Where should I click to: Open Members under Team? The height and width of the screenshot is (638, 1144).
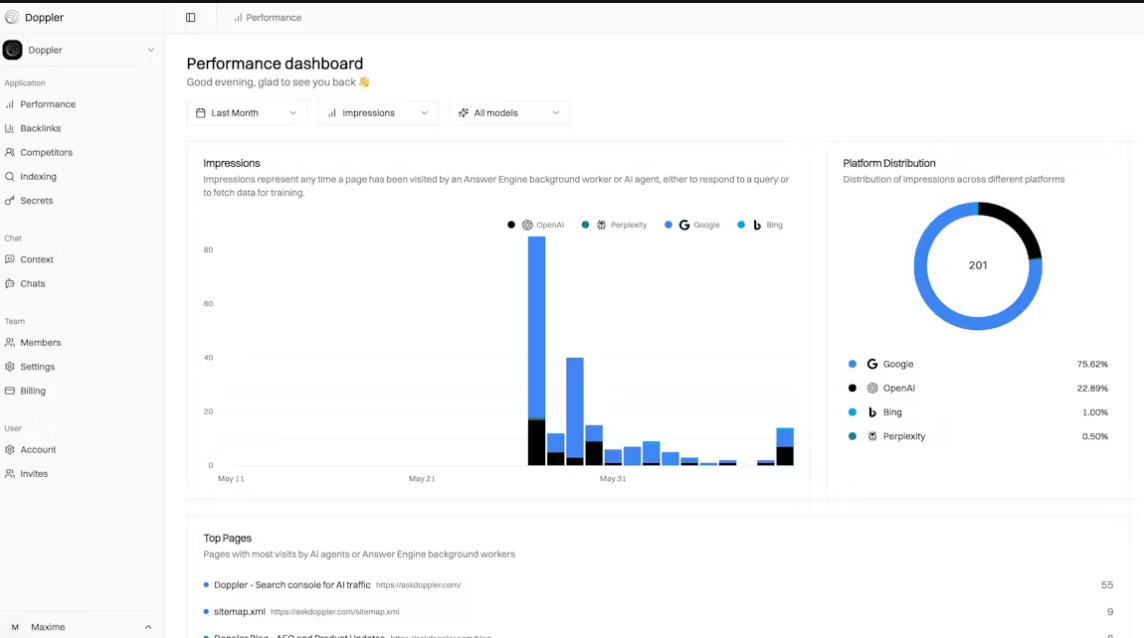pyautogui.click(x=40, y=342)
